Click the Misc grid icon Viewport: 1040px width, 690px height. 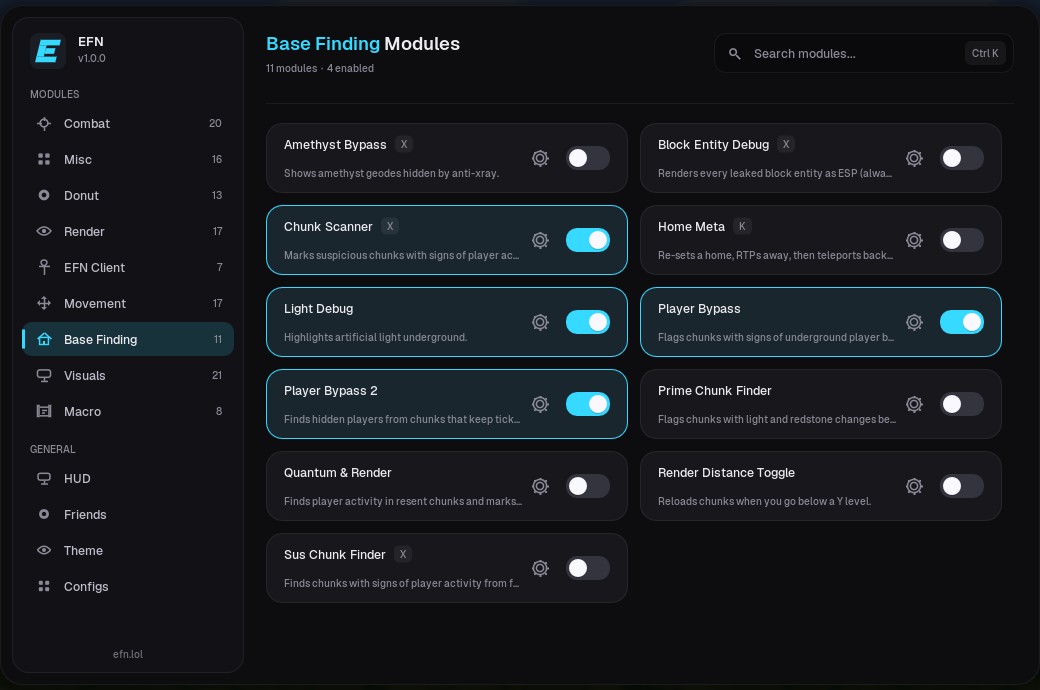(44, 159)
